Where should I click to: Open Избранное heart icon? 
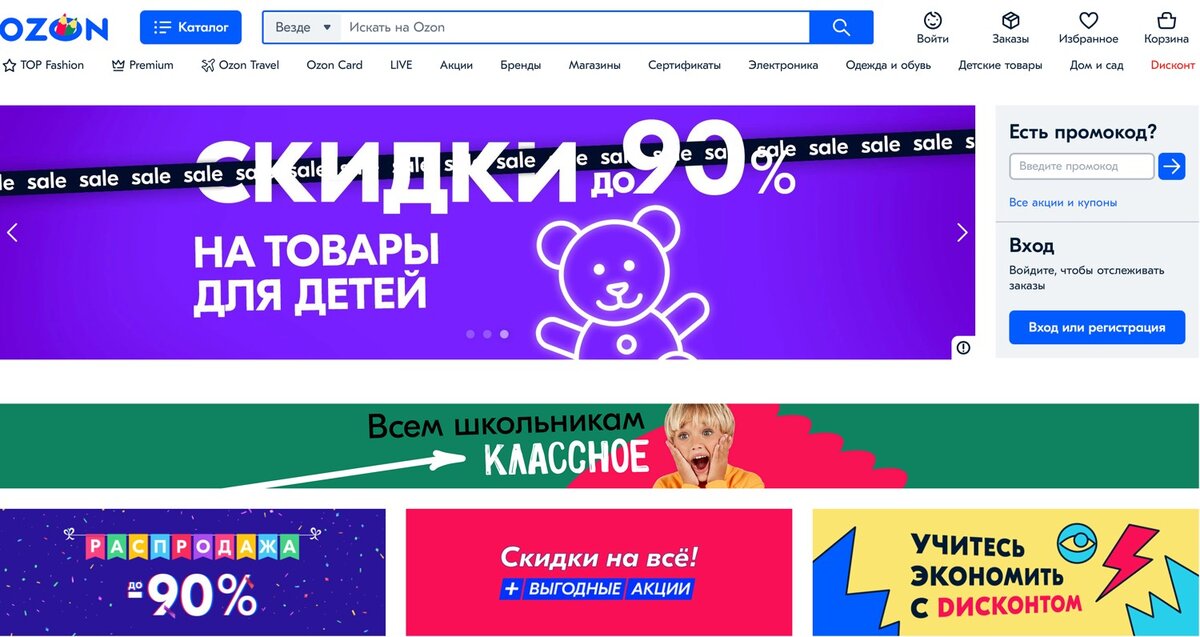[1088, 20]
